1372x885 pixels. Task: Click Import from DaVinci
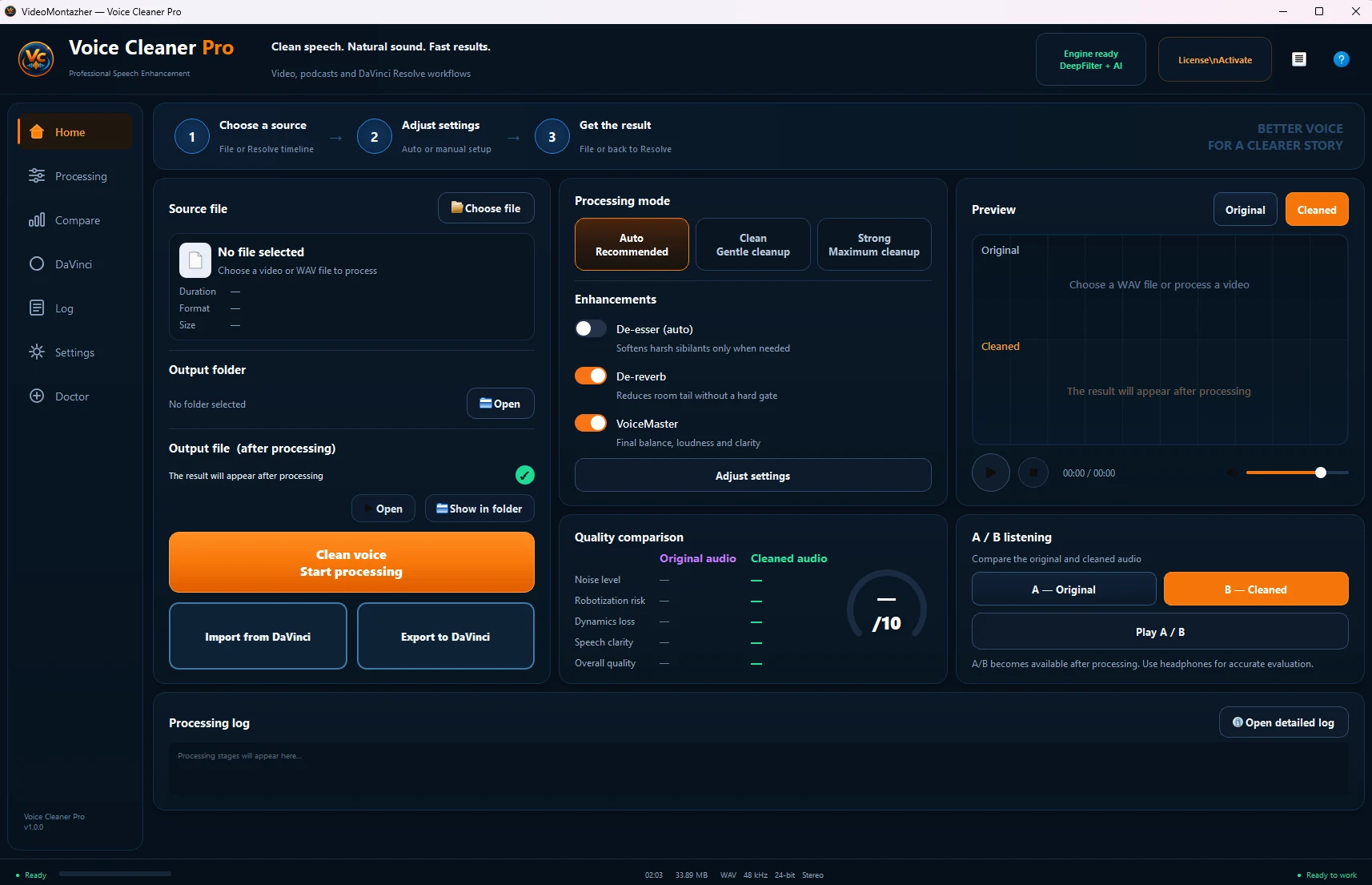pyautogui.click(x=258, y=636)
